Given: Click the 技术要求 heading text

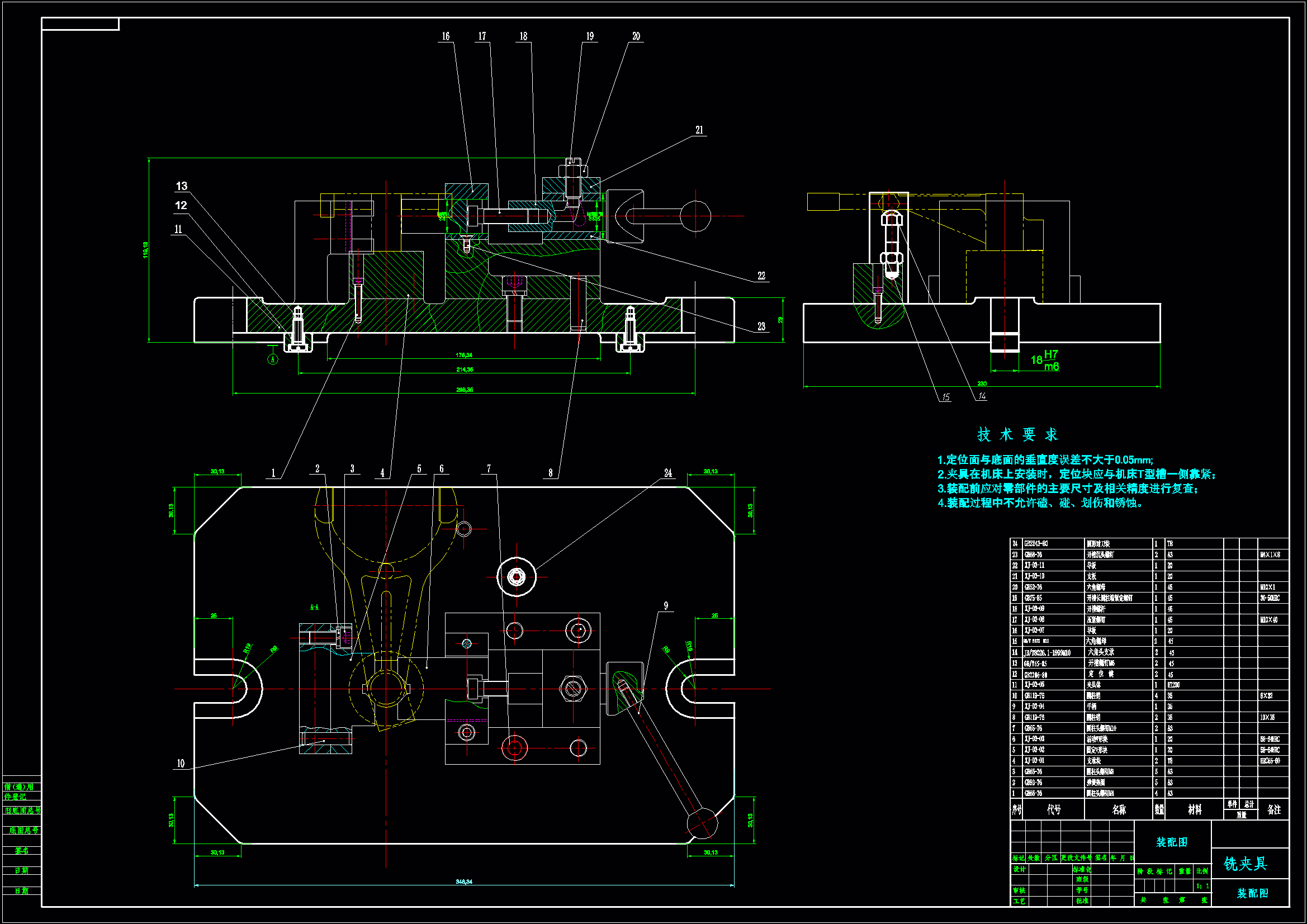Looking at the screenshot, I should [1017, 435].
